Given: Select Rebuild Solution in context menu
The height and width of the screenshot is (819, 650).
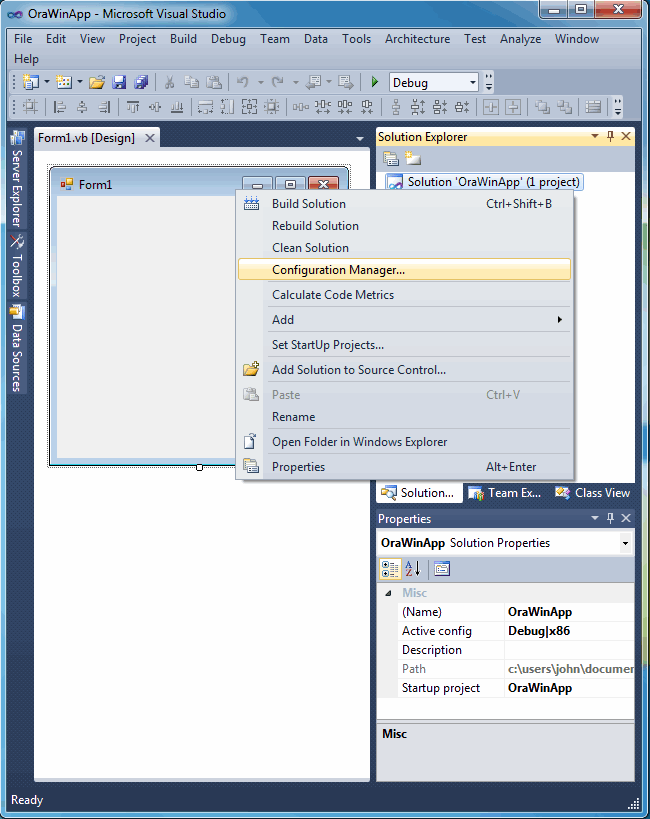Looking at the screenshot, I should tap(404, 226).
